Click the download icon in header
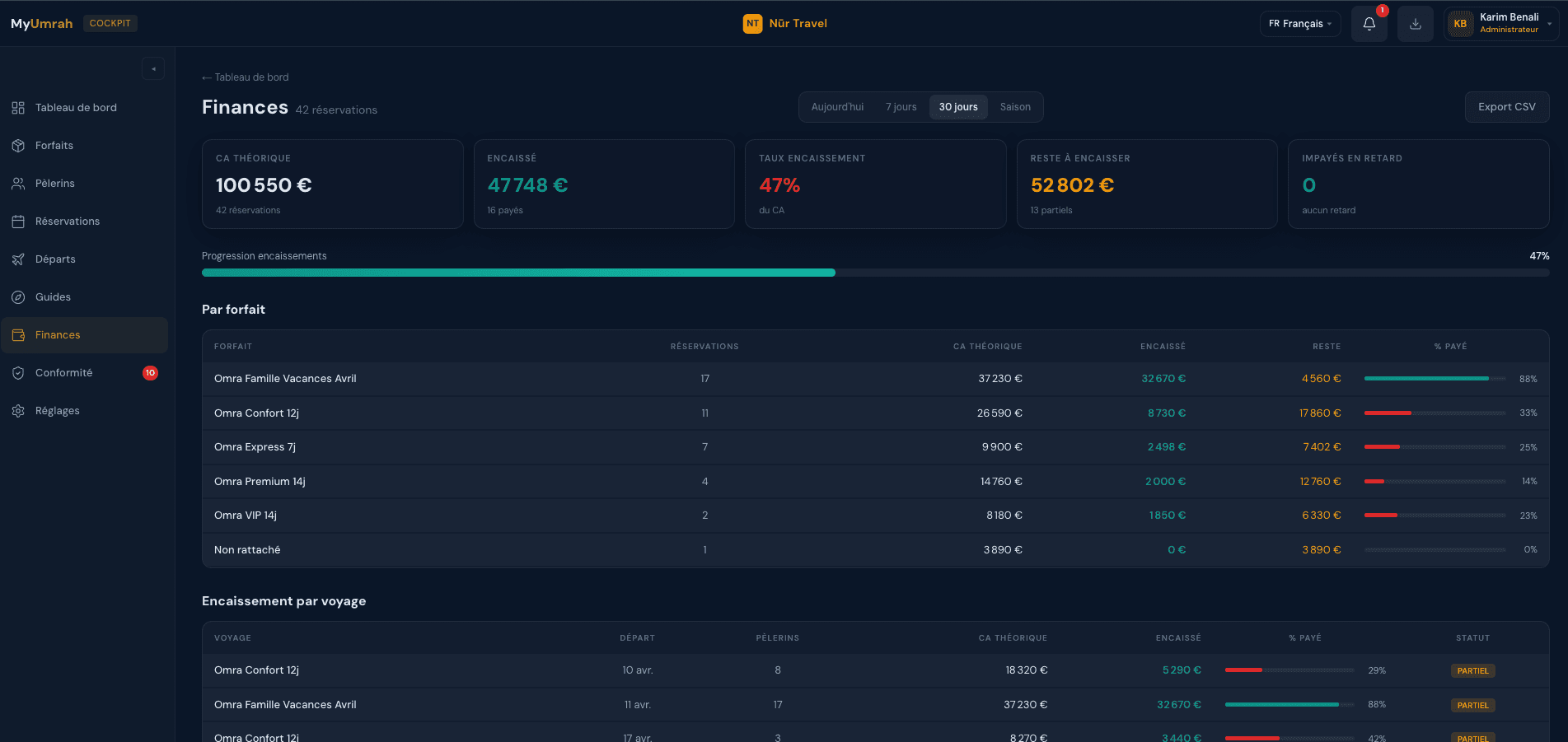 tap(1415, 24)
